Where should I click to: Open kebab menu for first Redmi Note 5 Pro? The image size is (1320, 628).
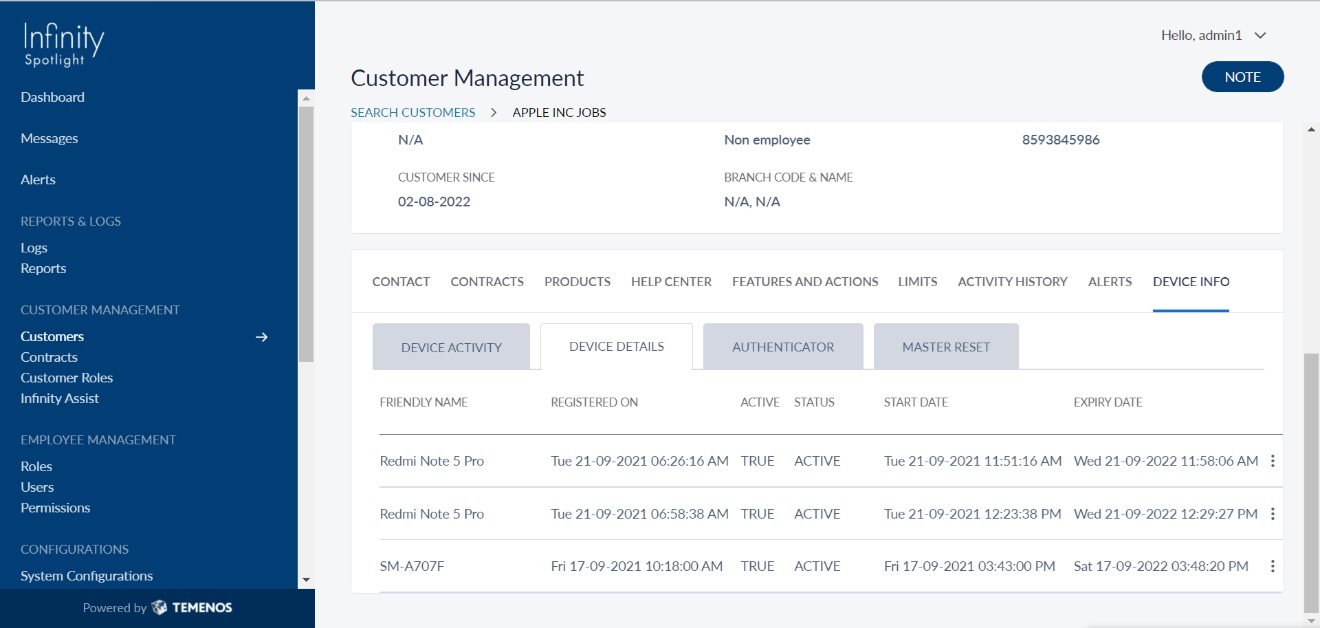(x=1272, y=461)
